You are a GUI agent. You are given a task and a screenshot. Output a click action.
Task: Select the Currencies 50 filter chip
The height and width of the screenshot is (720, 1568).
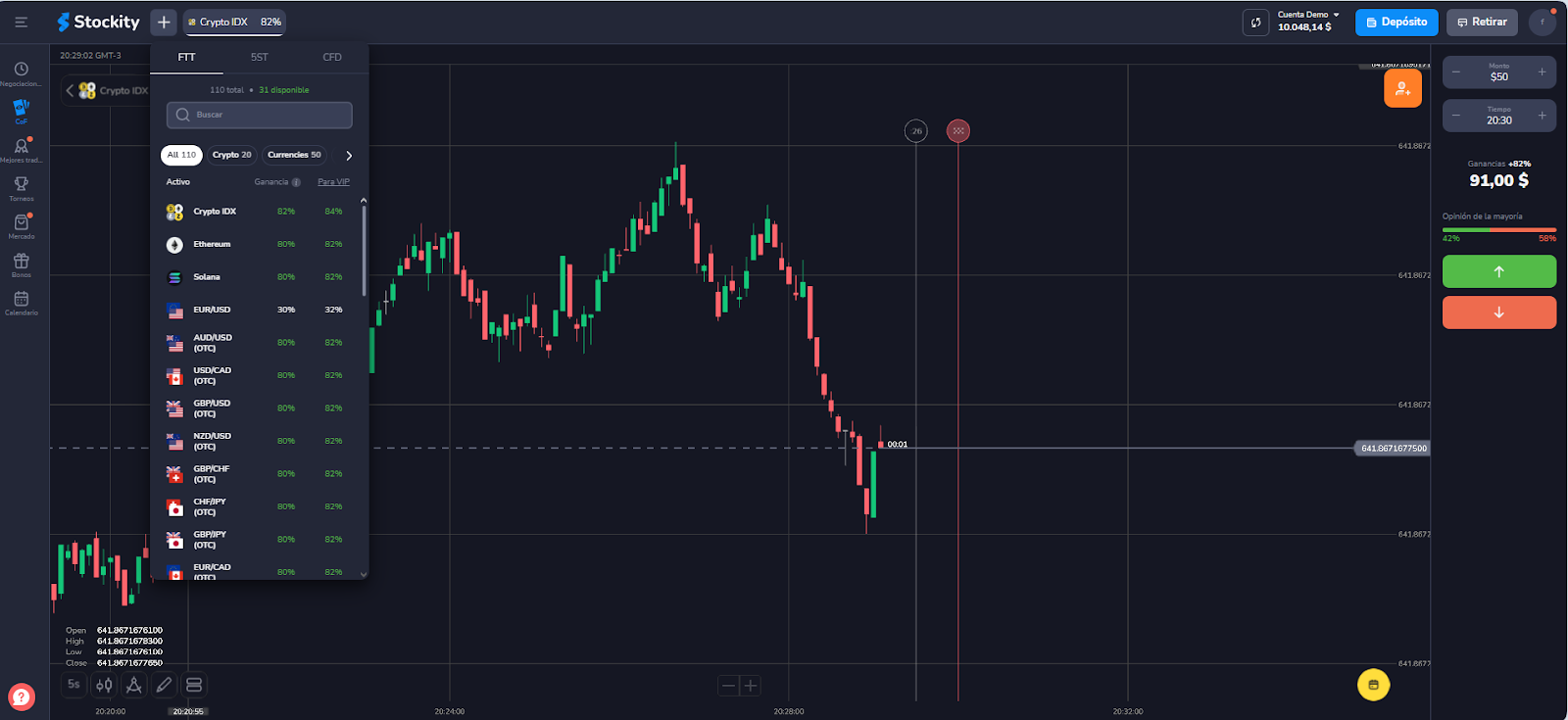pyautogui.click(x=294, y=155)
